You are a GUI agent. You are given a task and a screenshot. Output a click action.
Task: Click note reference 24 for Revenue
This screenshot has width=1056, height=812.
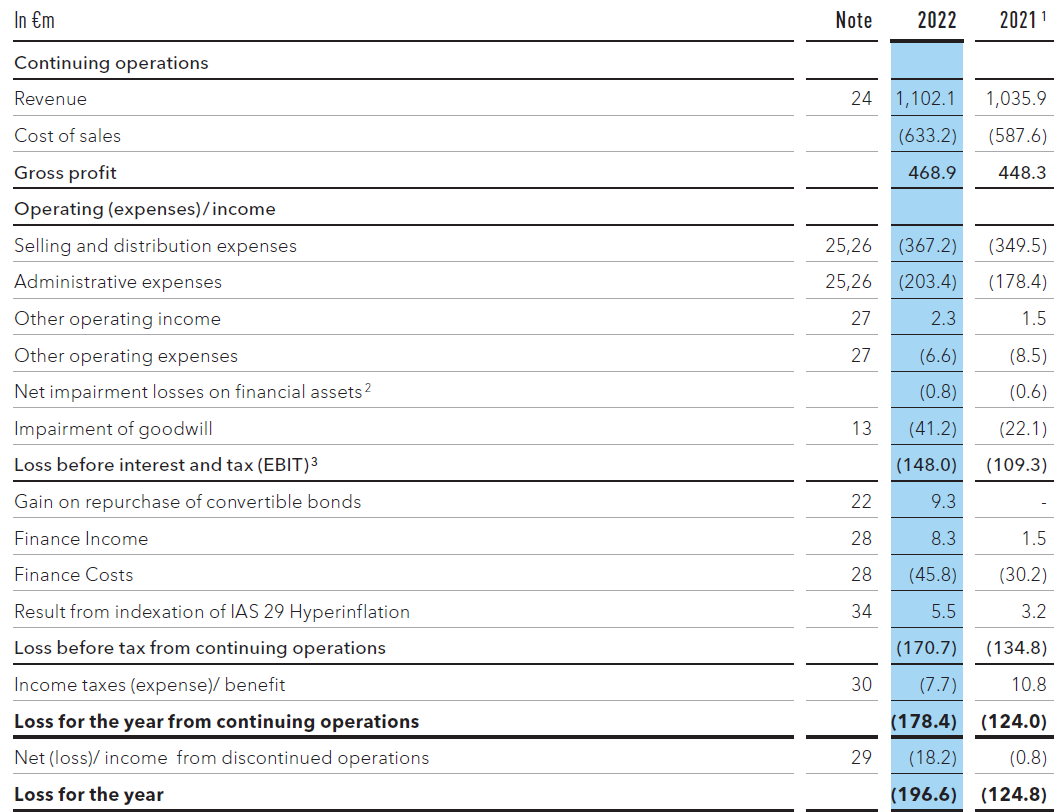861,99
